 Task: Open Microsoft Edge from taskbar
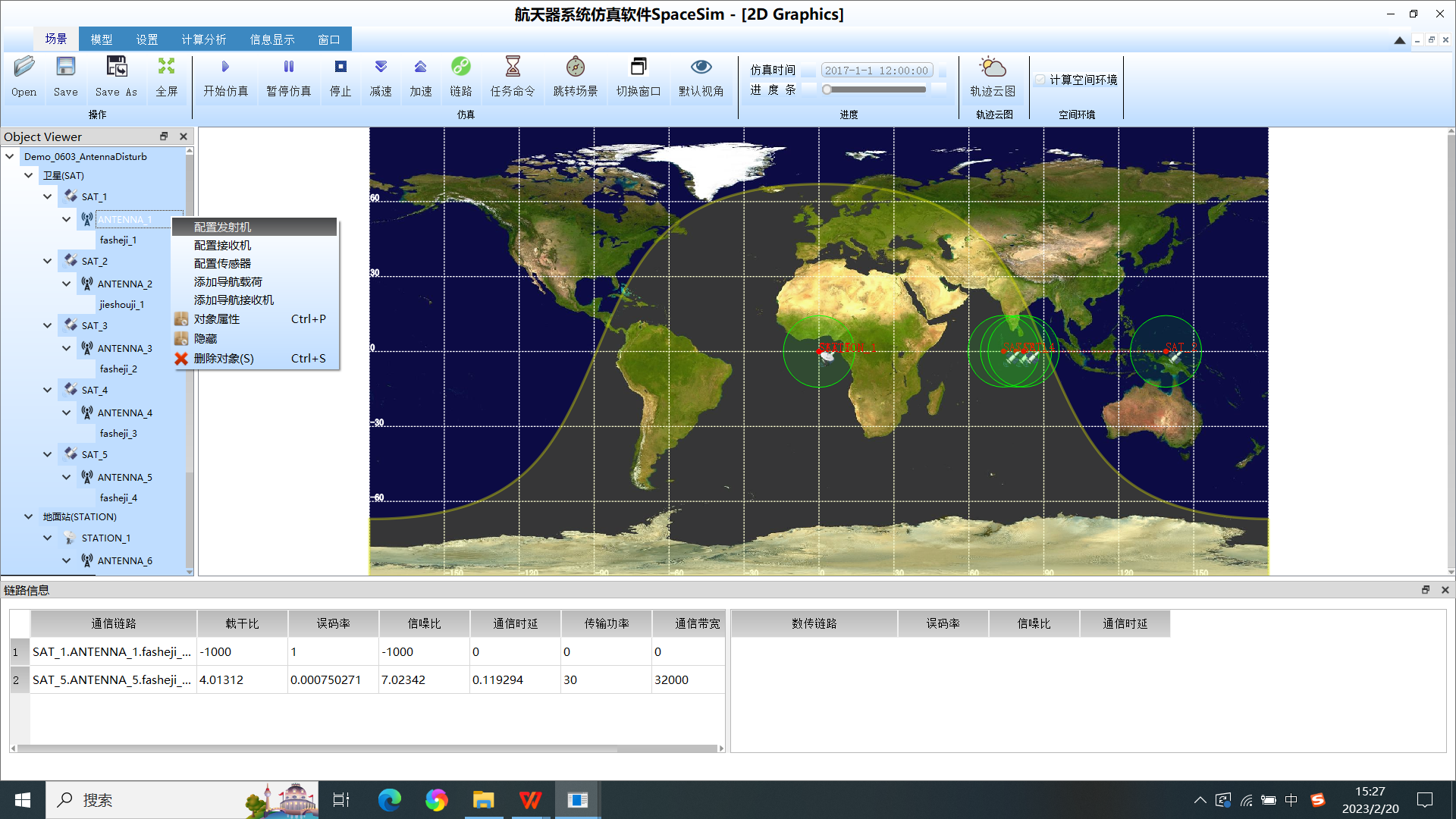pyautogui.click(x=390, y=800)
